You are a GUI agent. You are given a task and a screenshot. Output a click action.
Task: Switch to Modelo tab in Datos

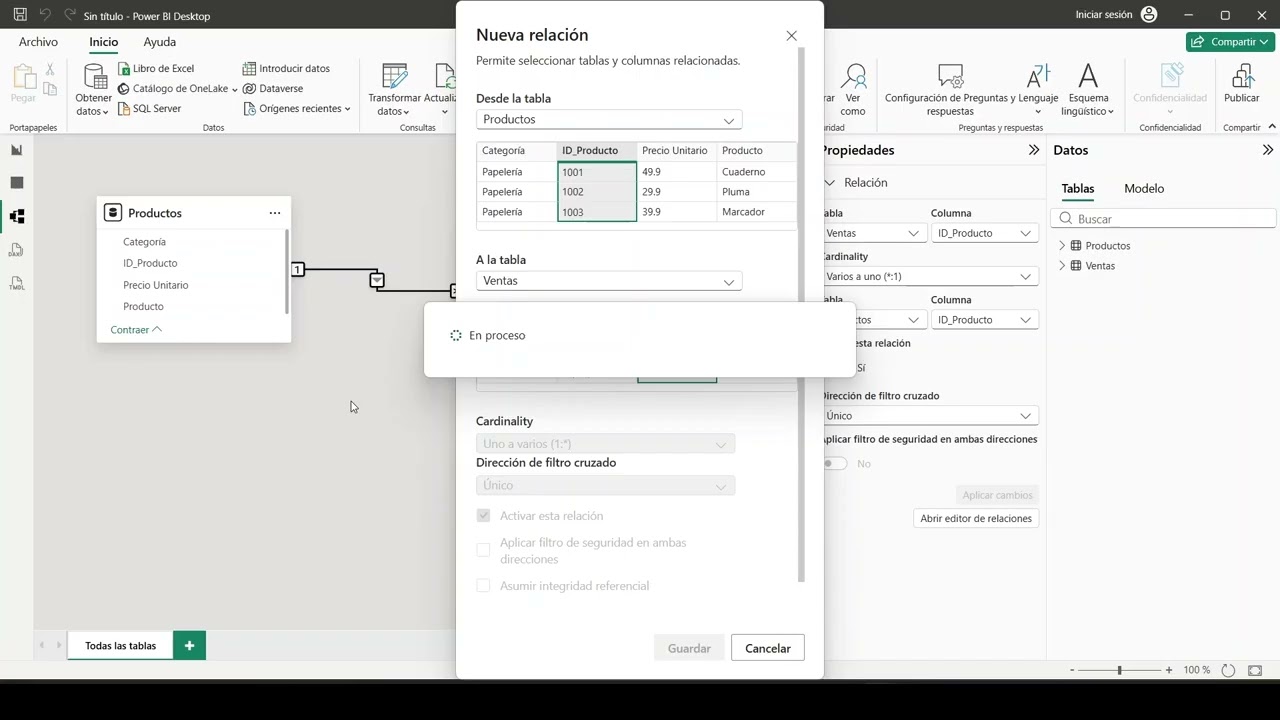coord(1143,188)
